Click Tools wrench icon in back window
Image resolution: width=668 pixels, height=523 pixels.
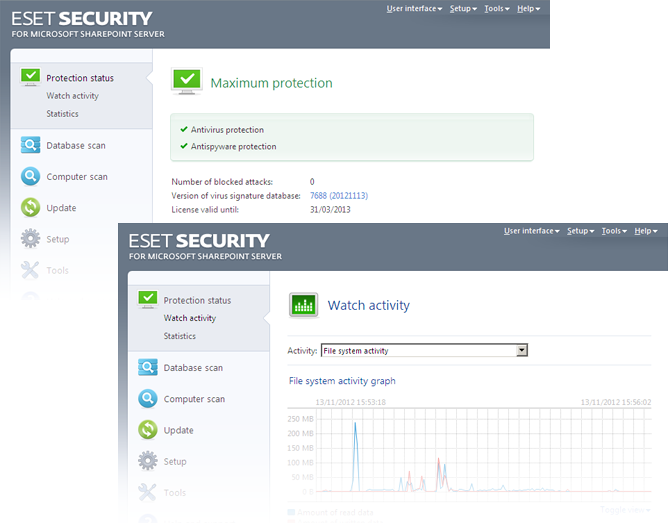coord(30,270)
